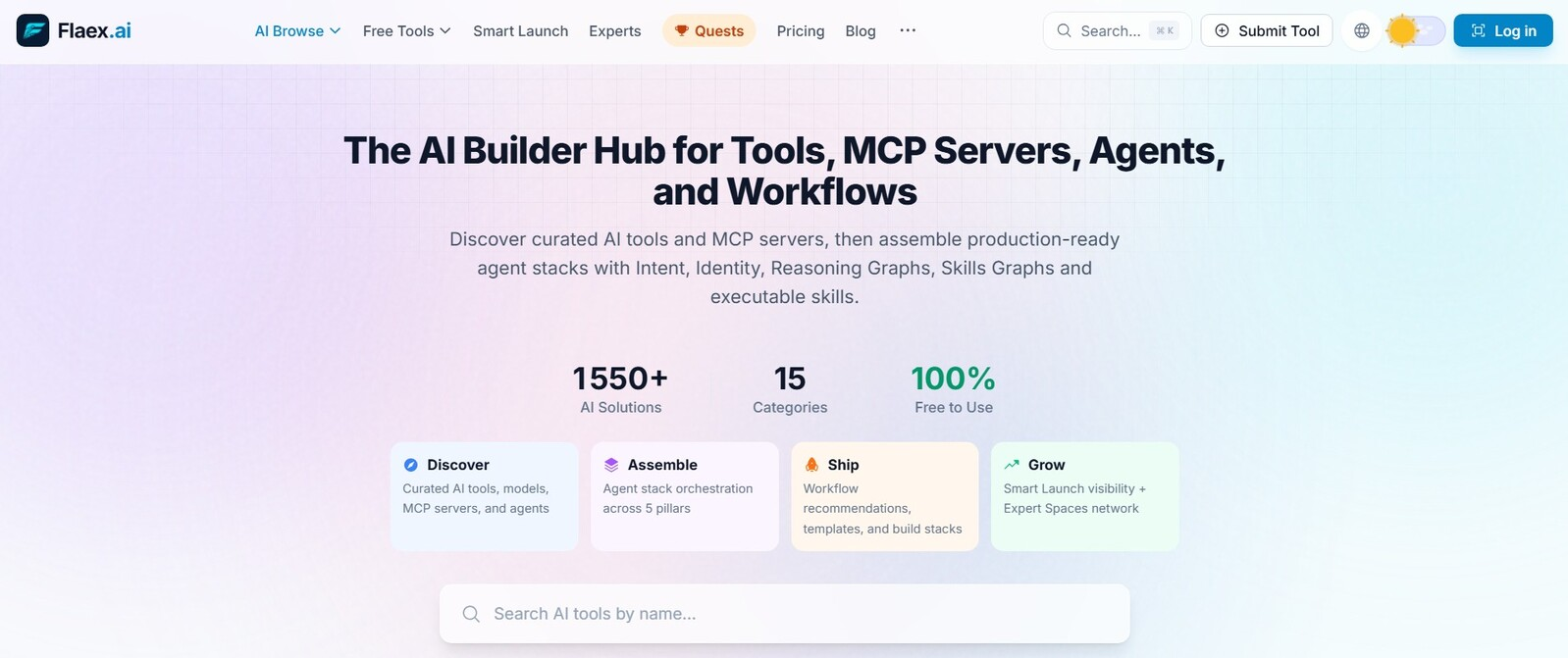
Task: Click the Ship rocket icon
Action: (811, 465)
